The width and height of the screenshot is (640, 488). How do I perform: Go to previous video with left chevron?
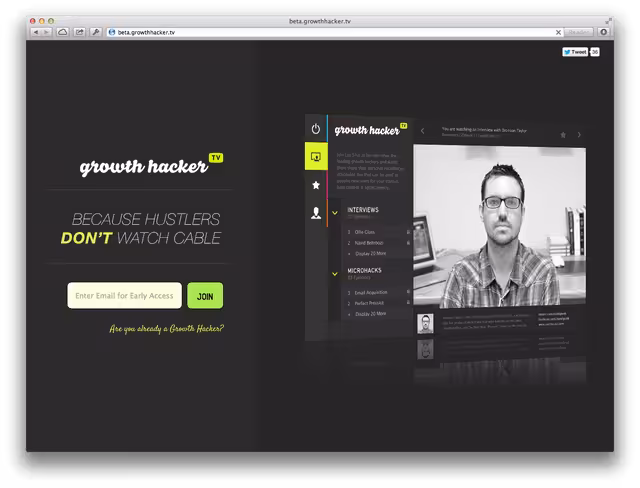(x=422, y=131)
